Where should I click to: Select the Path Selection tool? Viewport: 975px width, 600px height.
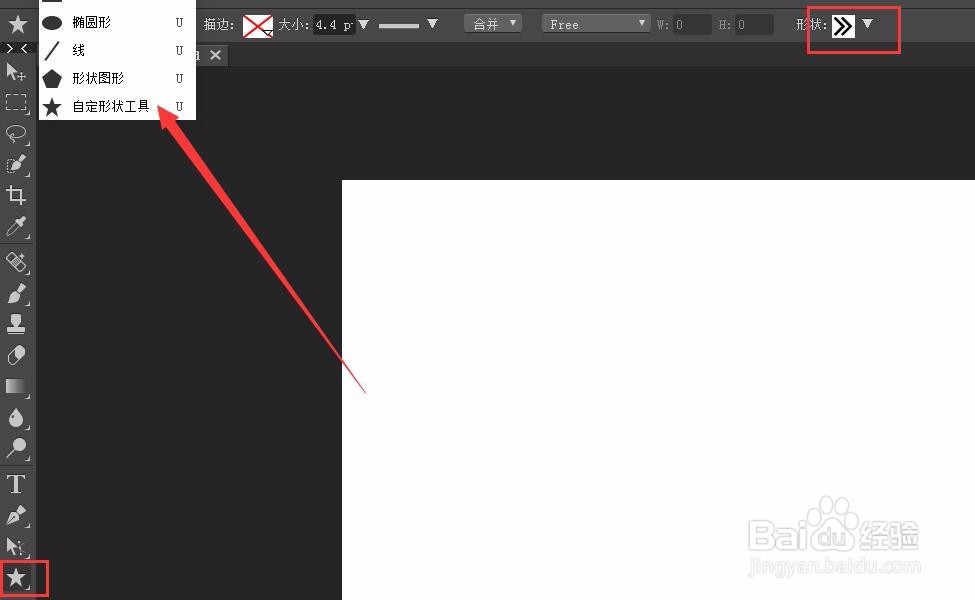coord(16,547)
